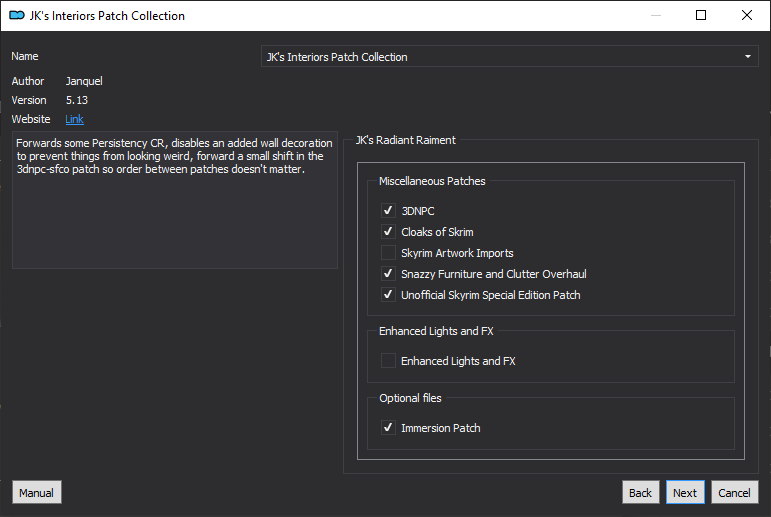Click the patch description text box

click(x=175, y=200)
